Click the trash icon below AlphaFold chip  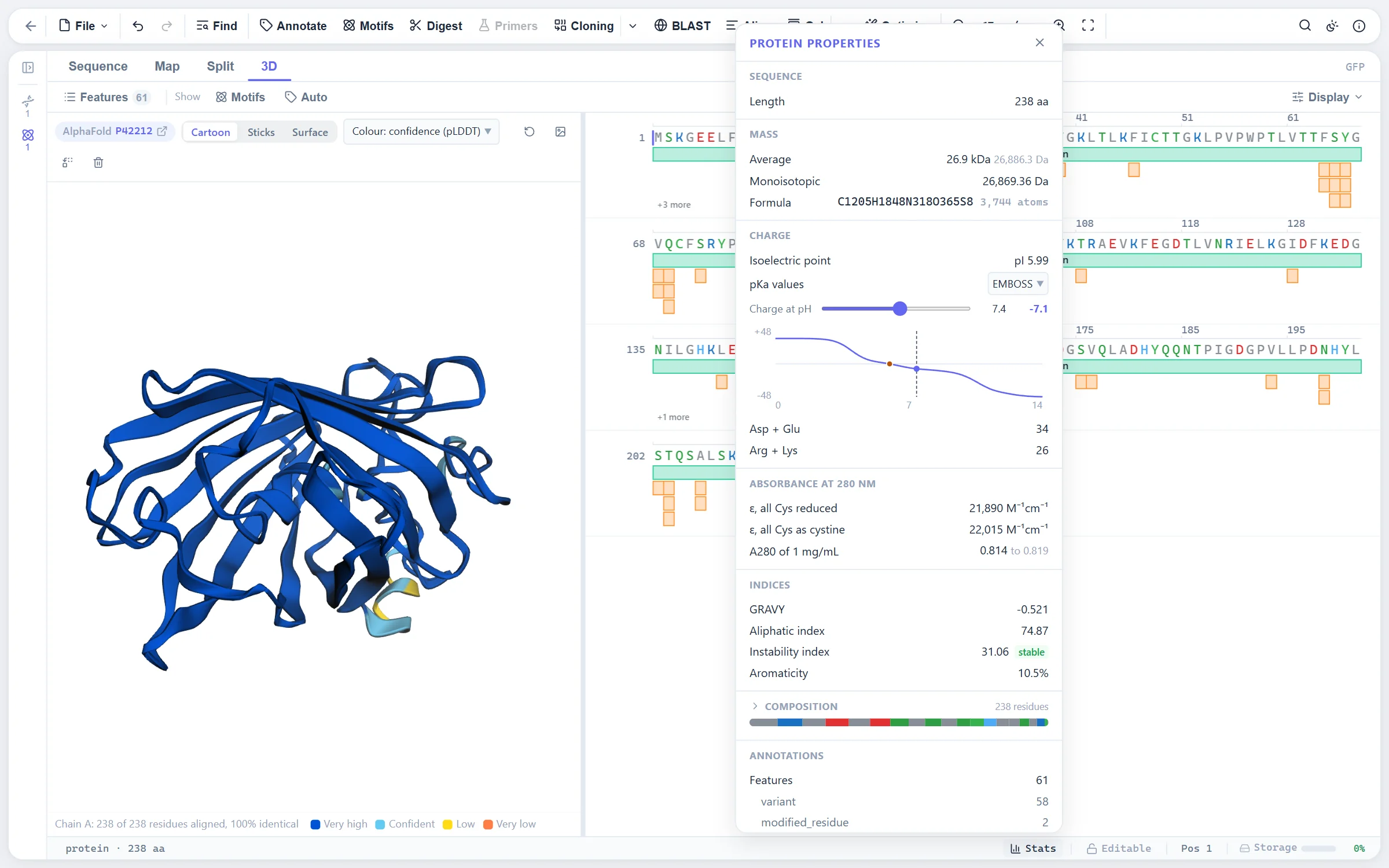pos(98,163)
